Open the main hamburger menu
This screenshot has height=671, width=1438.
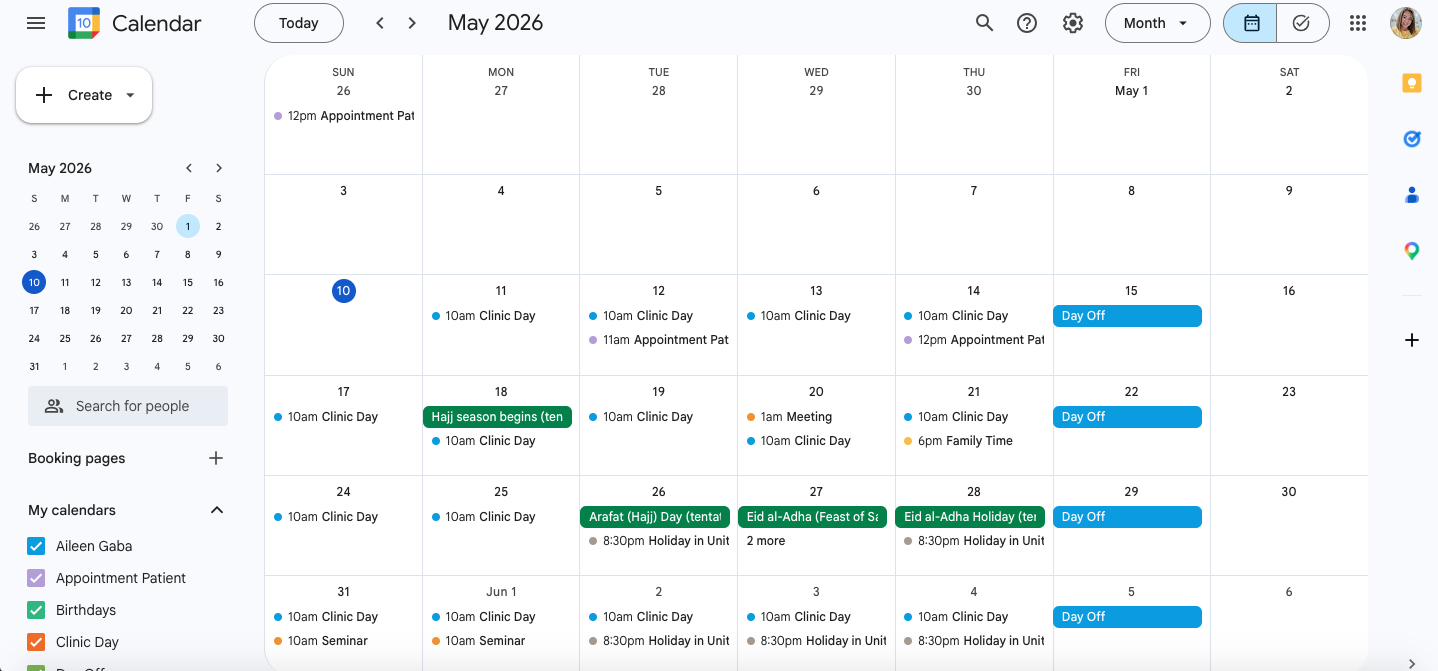(x=36, y=23)
